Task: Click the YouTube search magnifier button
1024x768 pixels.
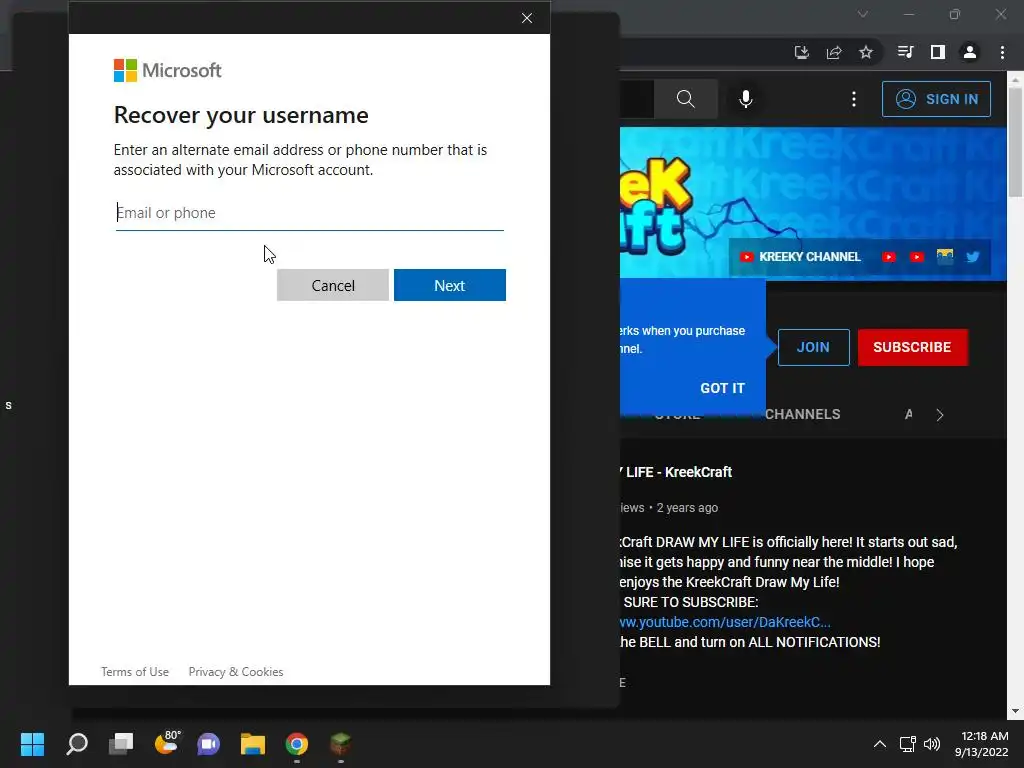Action: 685,99
